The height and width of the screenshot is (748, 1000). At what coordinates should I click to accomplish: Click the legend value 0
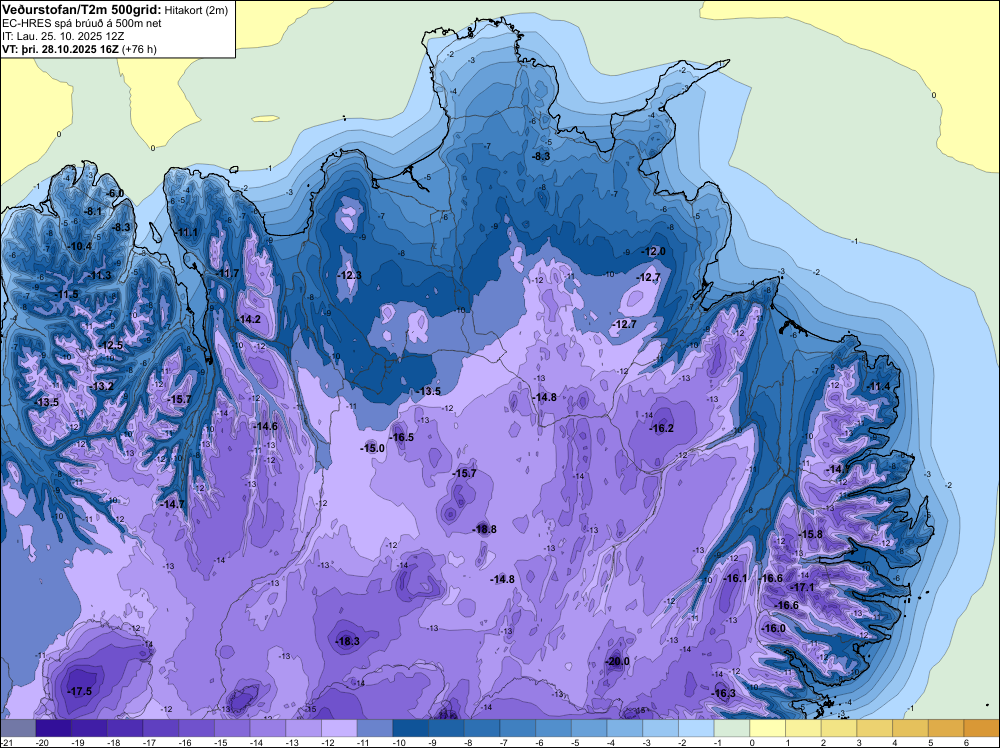coord(752,743)
